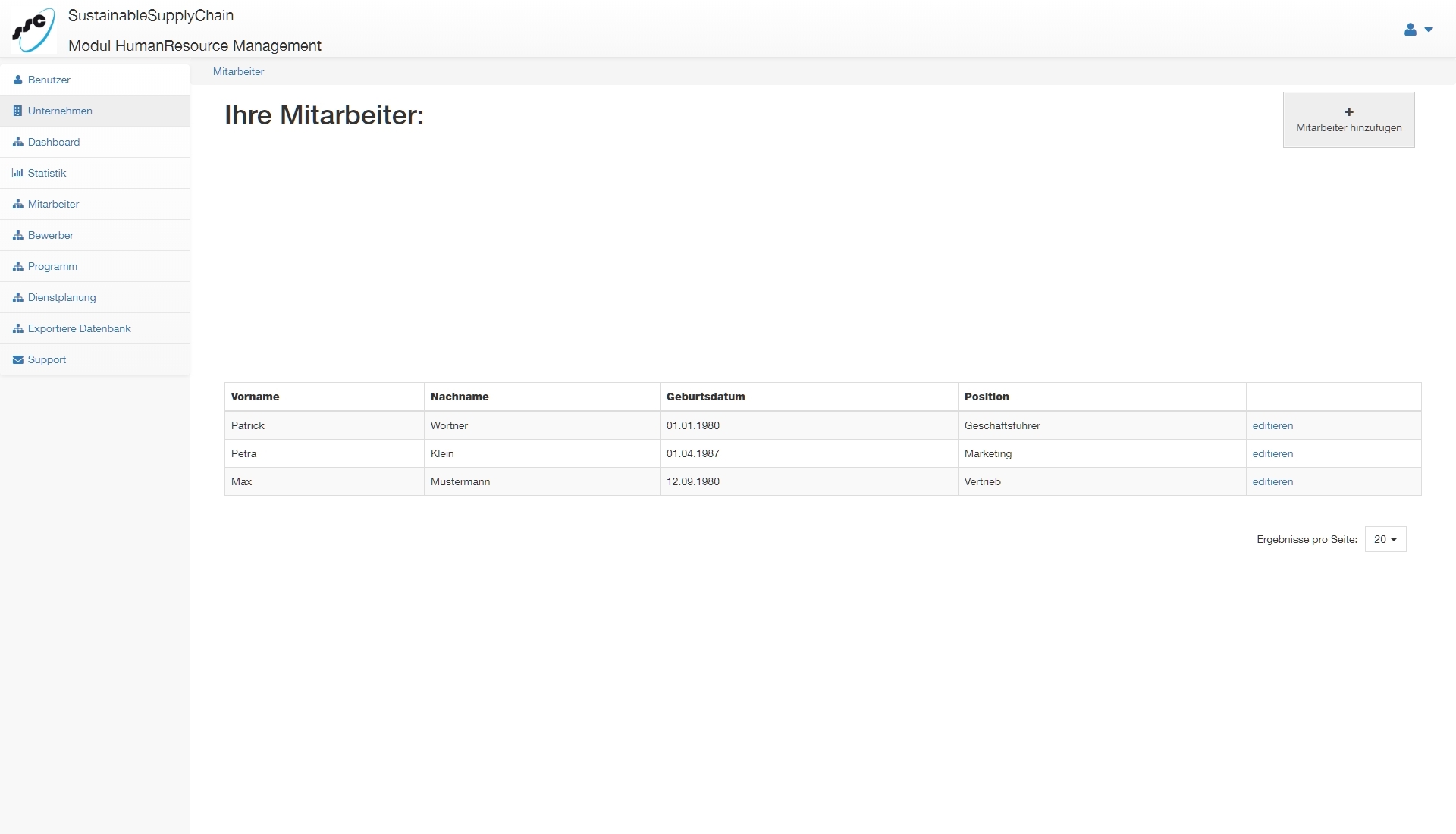Click plus icon on add employee button
The height and width of the screenshot is (834, 1456).
(x=1349, y=111)
